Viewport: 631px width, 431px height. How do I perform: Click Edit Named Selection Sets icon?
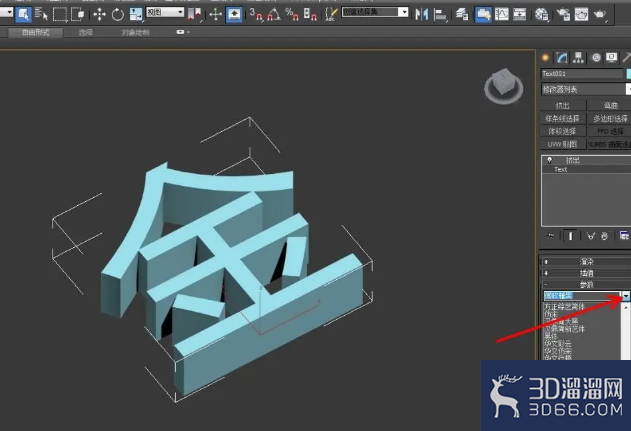331,15
